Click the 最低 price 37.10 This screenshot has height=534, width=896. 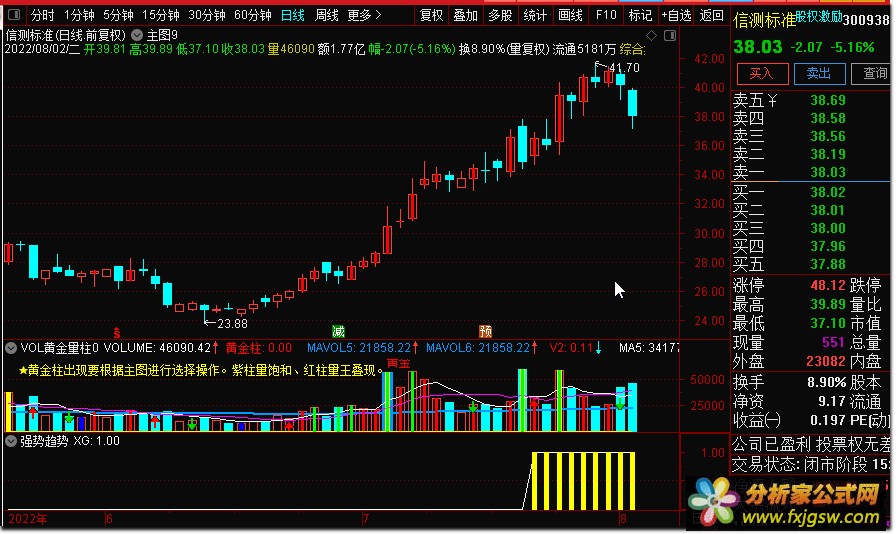point(827,323)
